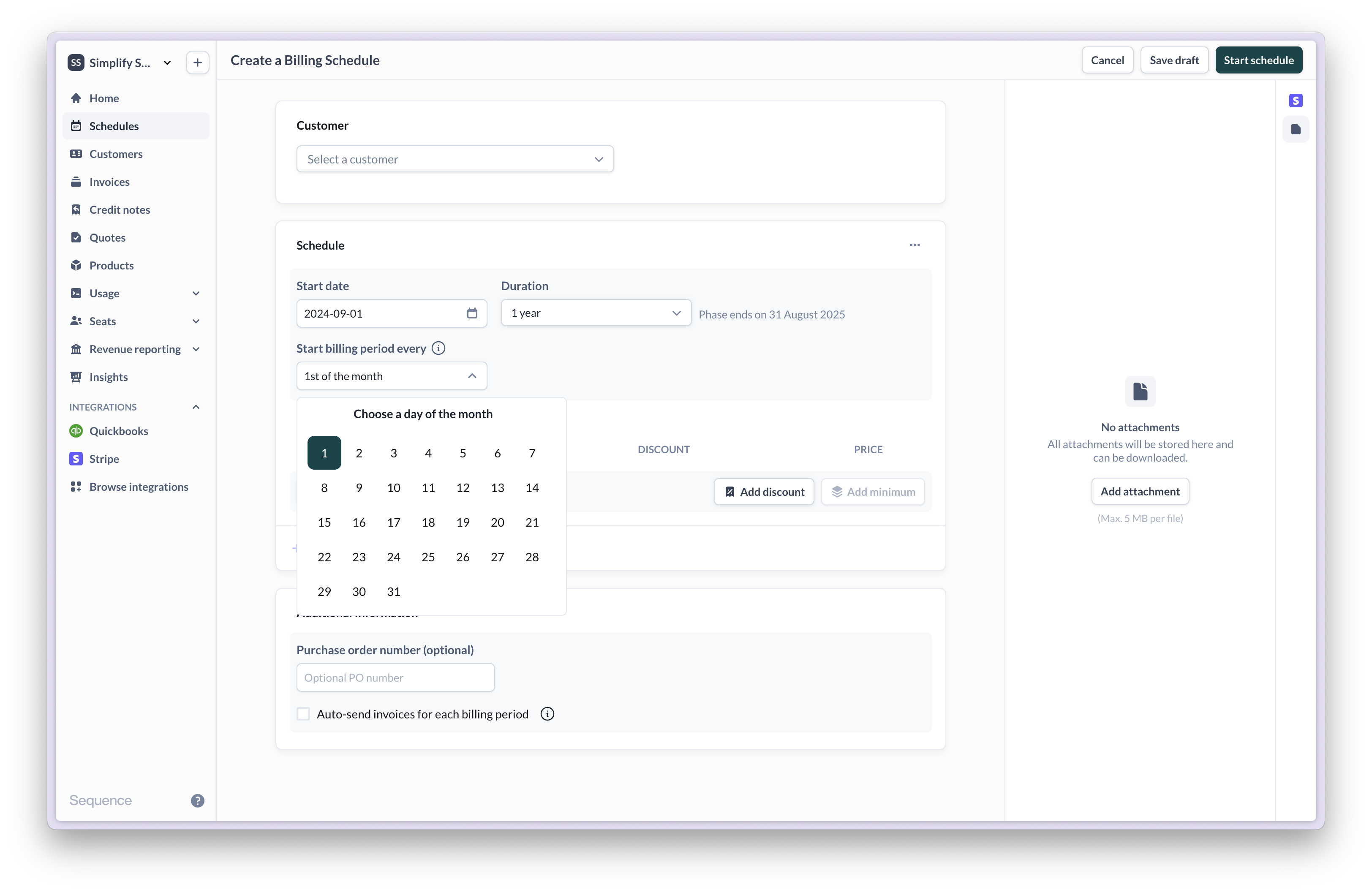The image size is (1372, 892).
Task: Expand the Usage submenu chevron
Action: 196,293
